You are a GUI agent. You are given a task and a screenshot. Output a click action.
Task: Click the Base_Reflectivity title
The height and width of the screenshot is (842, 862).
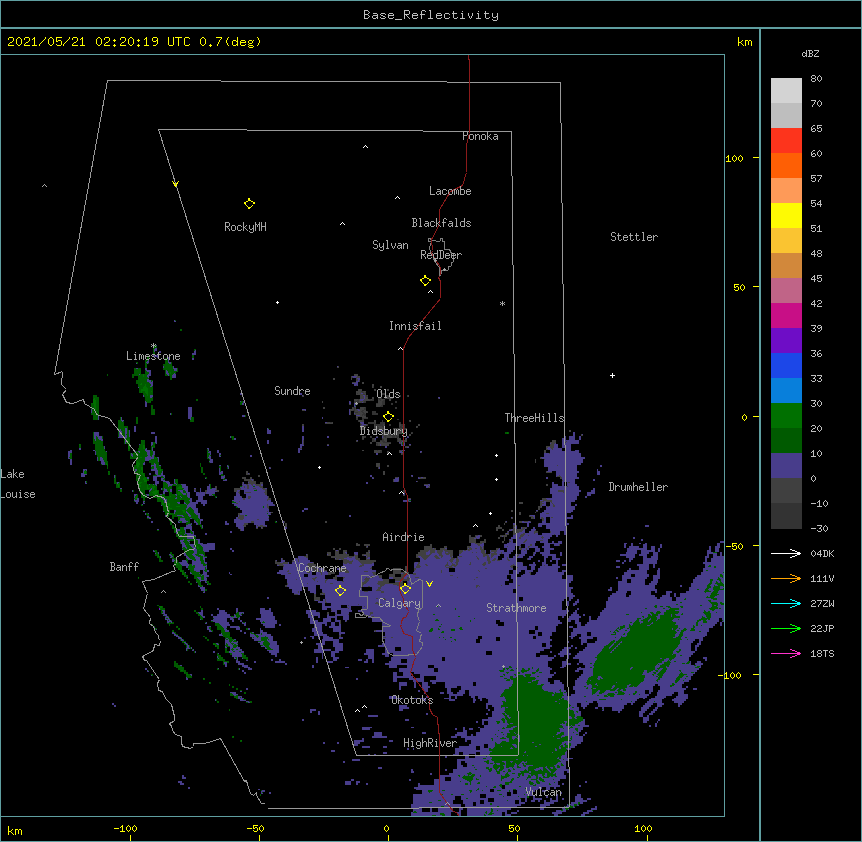tap(431, 15)
